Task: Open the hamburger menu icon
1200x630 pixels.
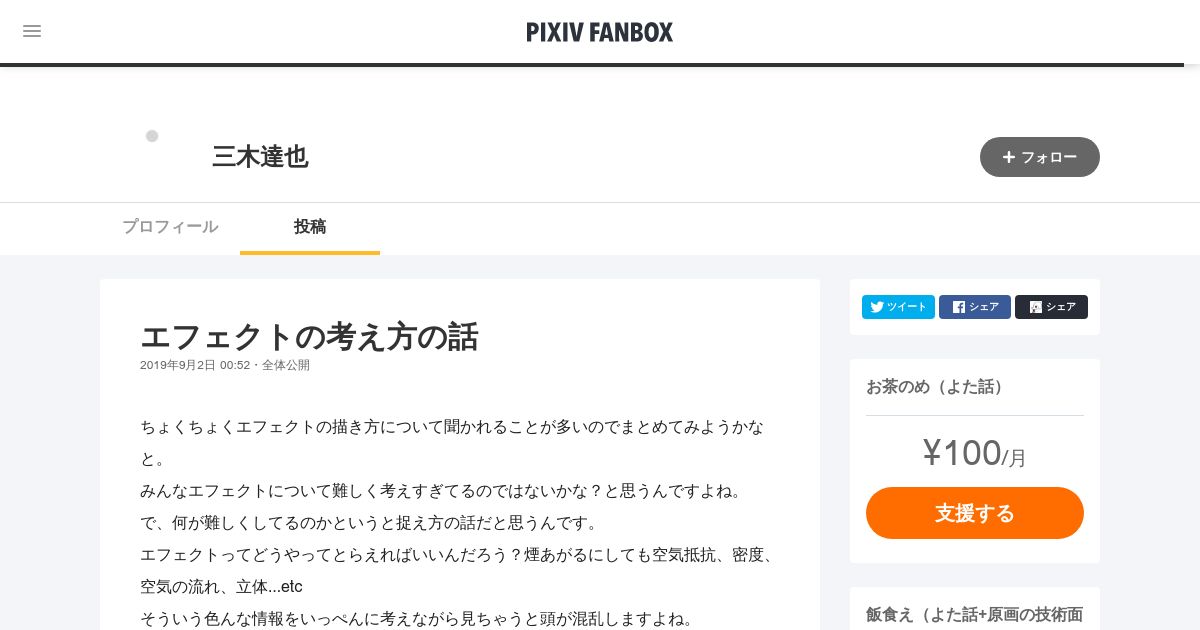Action: (32, 31)
